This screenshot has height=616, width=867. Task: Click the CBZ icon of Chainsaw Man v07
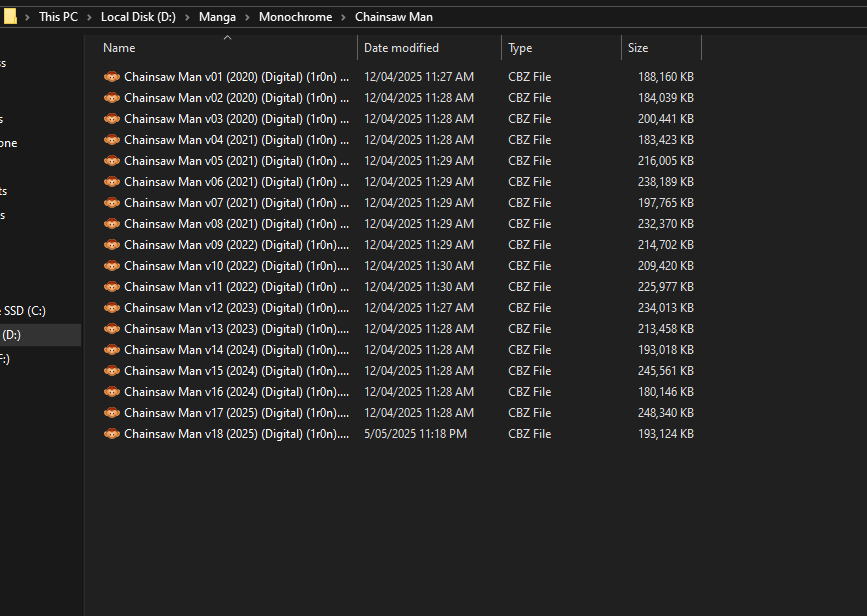click(112, 203)
